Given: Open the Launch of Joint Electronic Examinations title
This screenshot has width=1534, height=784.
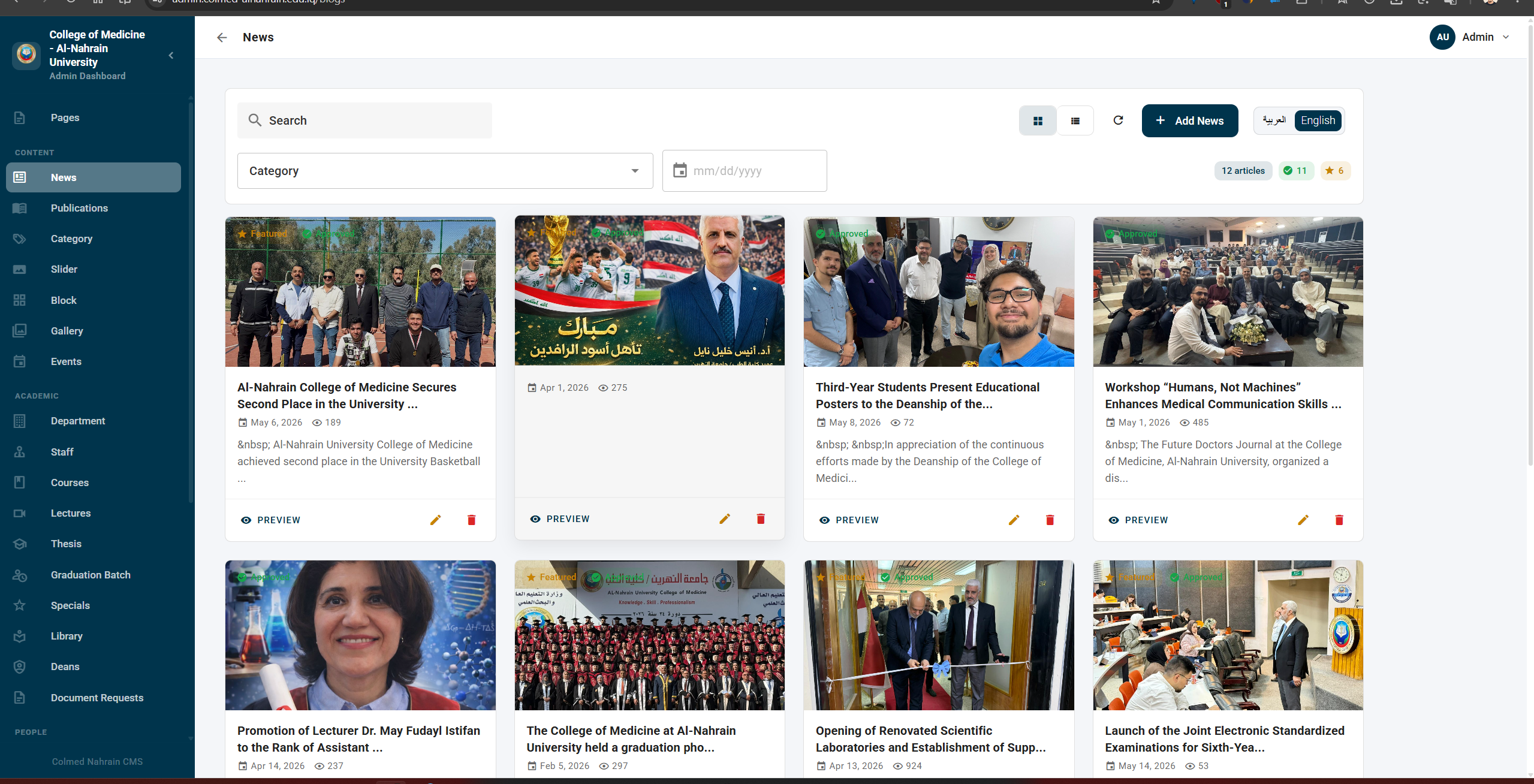Looking at the screenshot, I should 1225,739.
